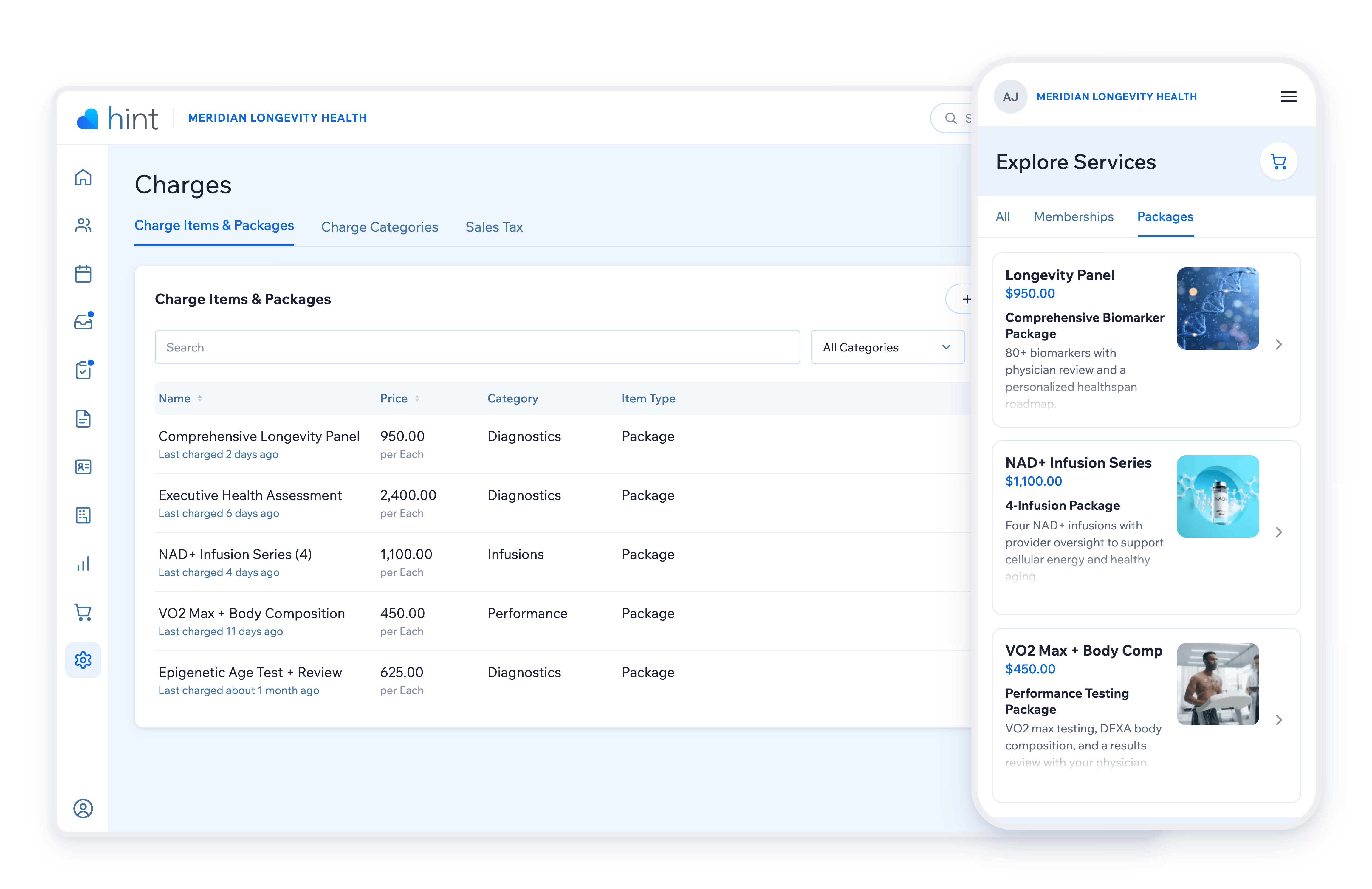Click the NAD+ vial thumbnail image
The height and width of the screenshot is (889, 1372).
tap(1218, 496)
